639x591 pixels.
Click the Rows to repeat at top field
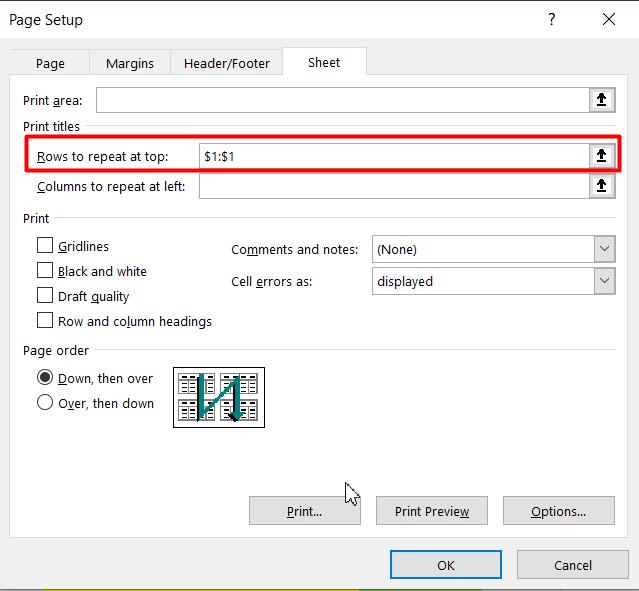point(394,156)
